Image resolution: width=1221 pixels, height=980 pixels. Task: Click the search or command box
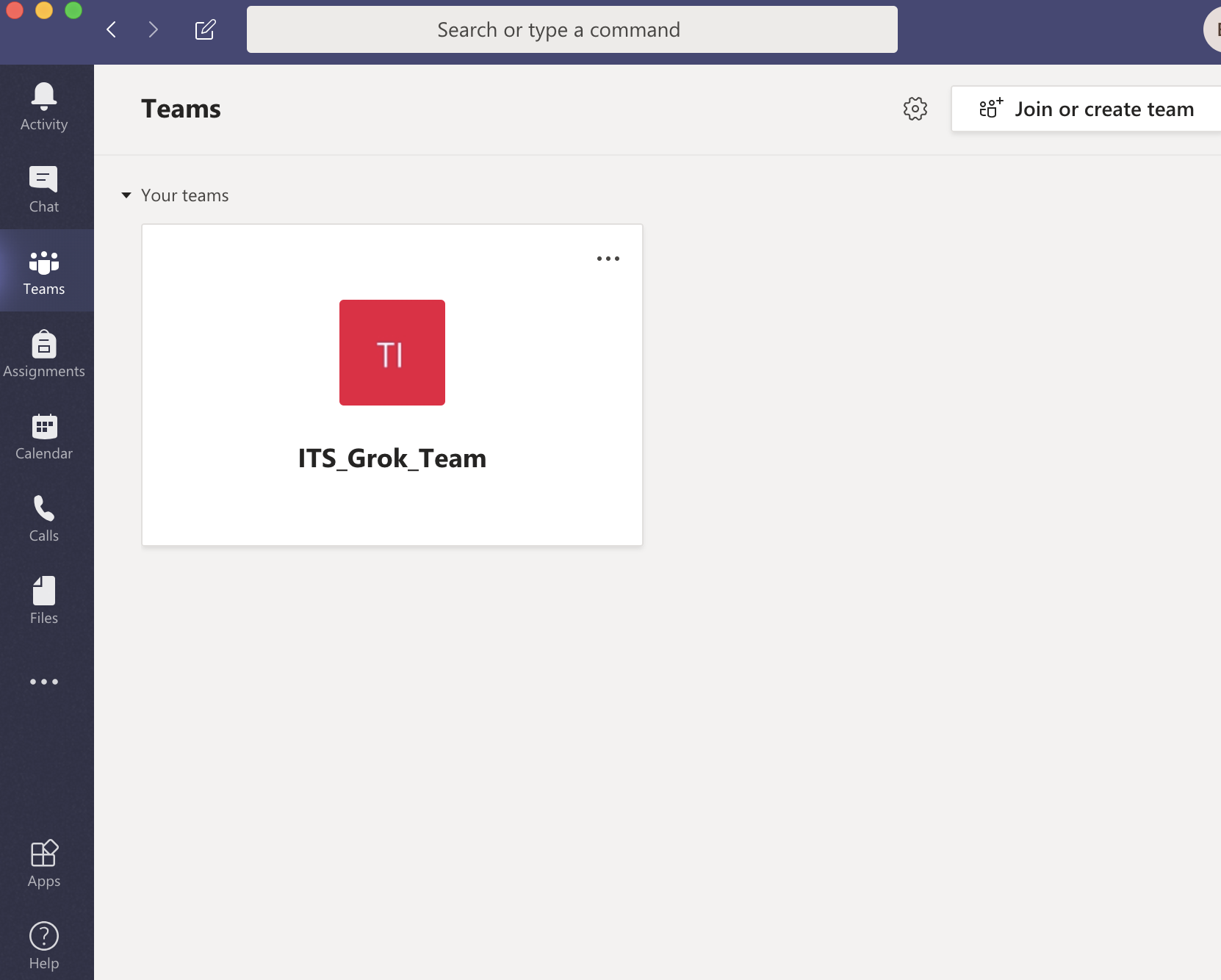click(x=572, y=29)
